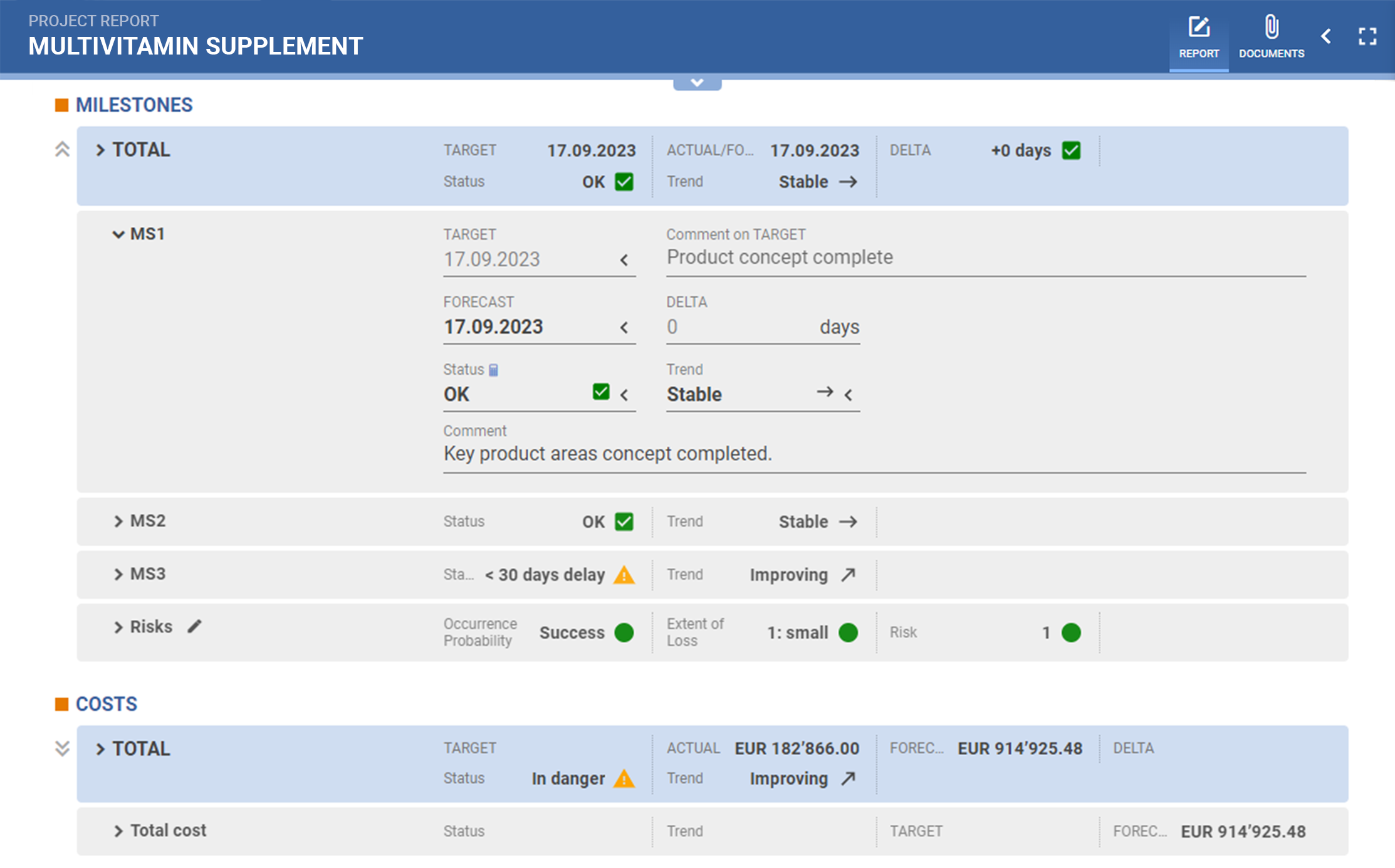Expand the Milestones TOTAL row
Viewport: 1395px width, 868px height.
pos(100,150)
